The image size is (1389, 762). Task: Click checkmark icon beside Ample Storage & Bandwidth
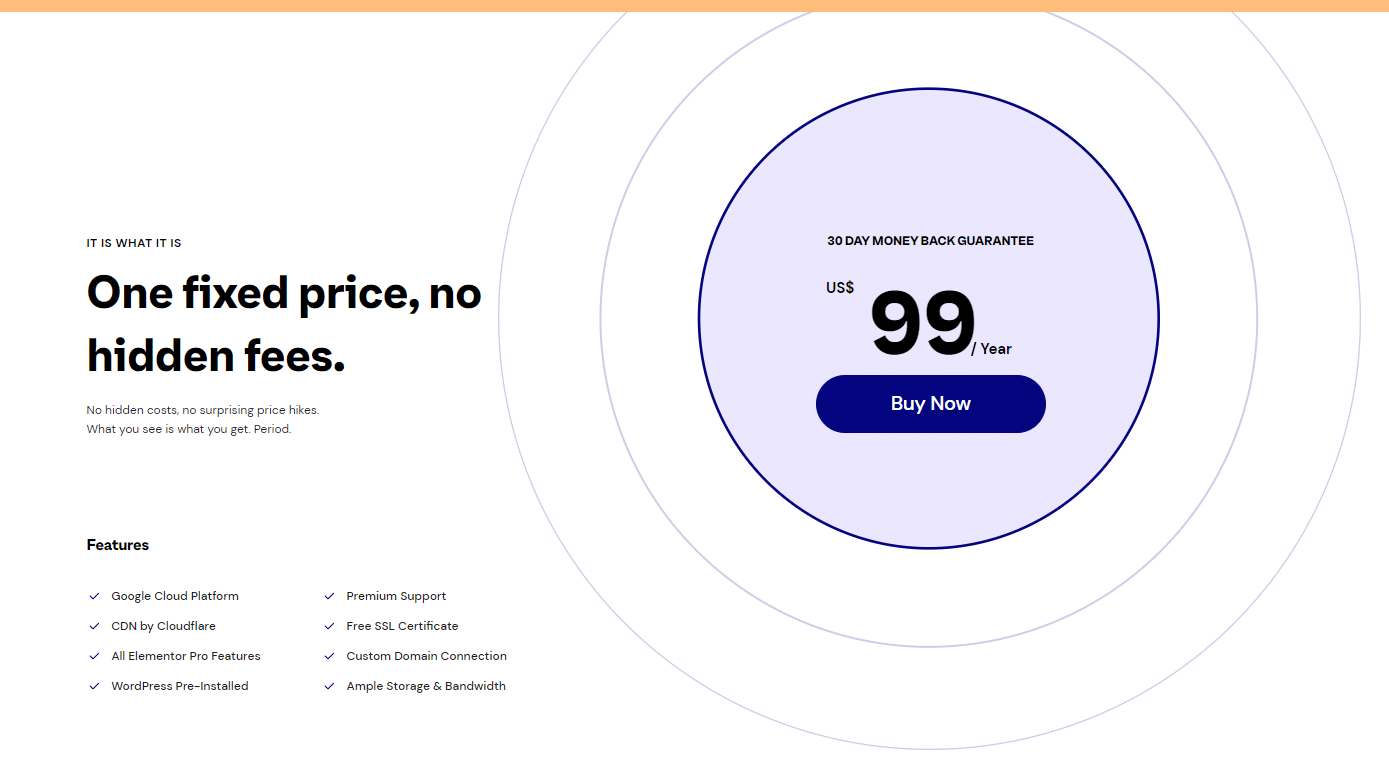pyautogui.click(x=329, y=686)
